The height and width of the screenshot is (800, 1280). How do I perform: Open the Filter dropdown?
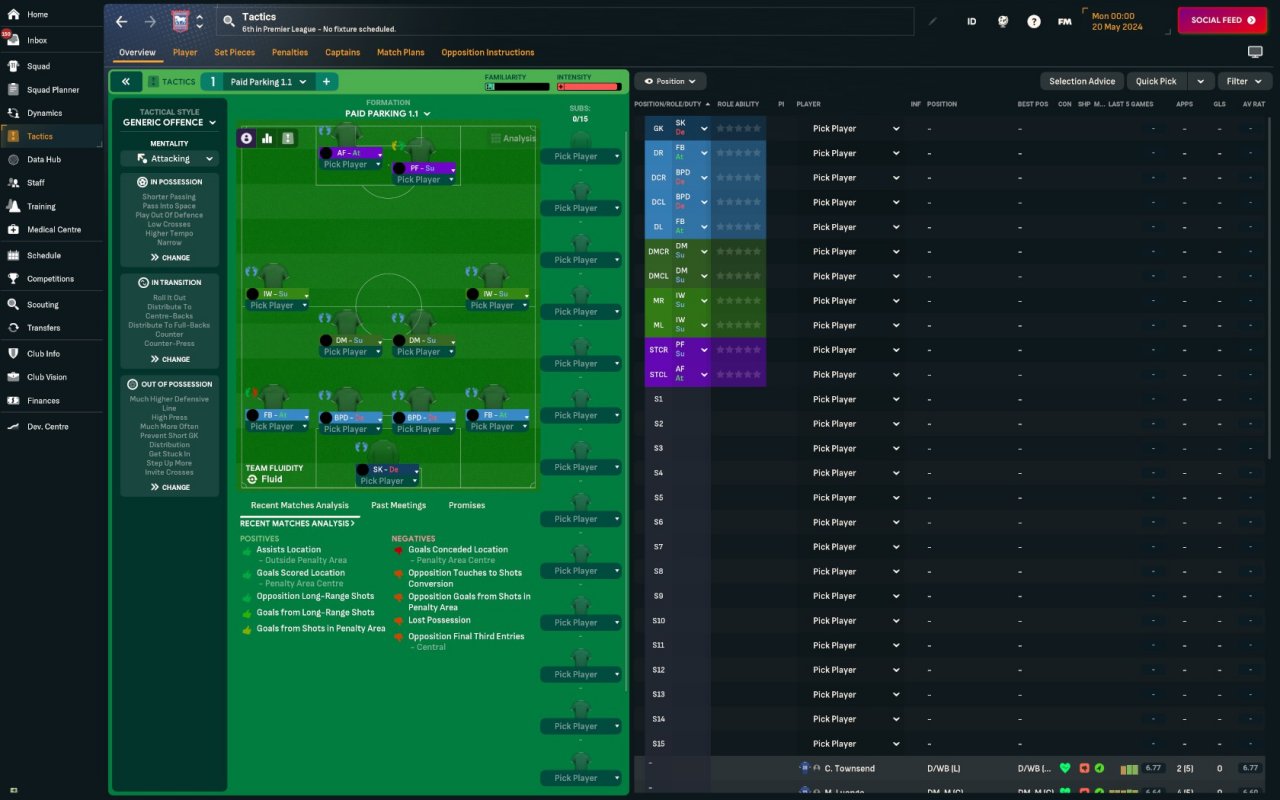tap(1245, 81)
